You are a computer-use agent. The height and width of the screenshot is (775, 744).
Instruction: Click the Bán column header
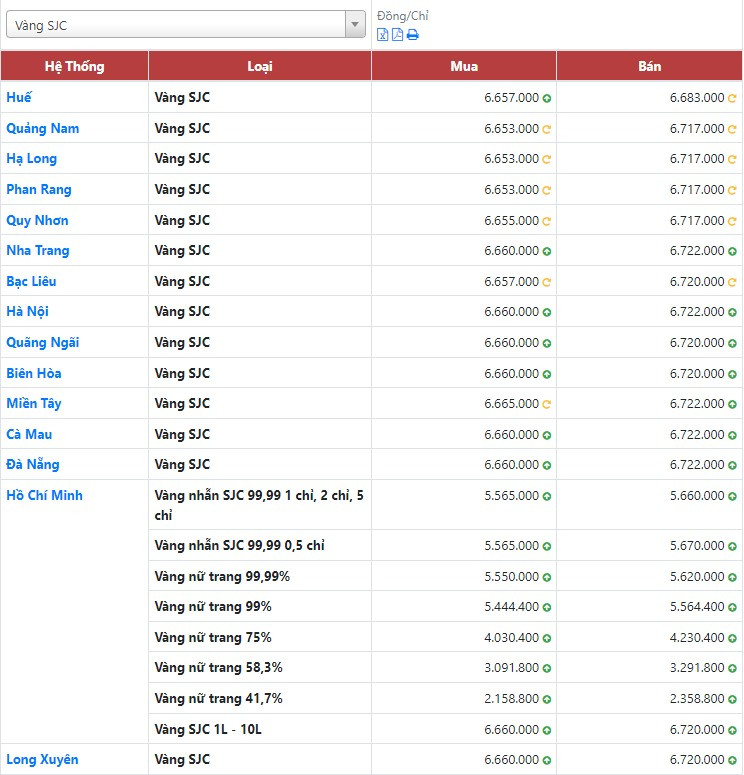pos(650,66)
